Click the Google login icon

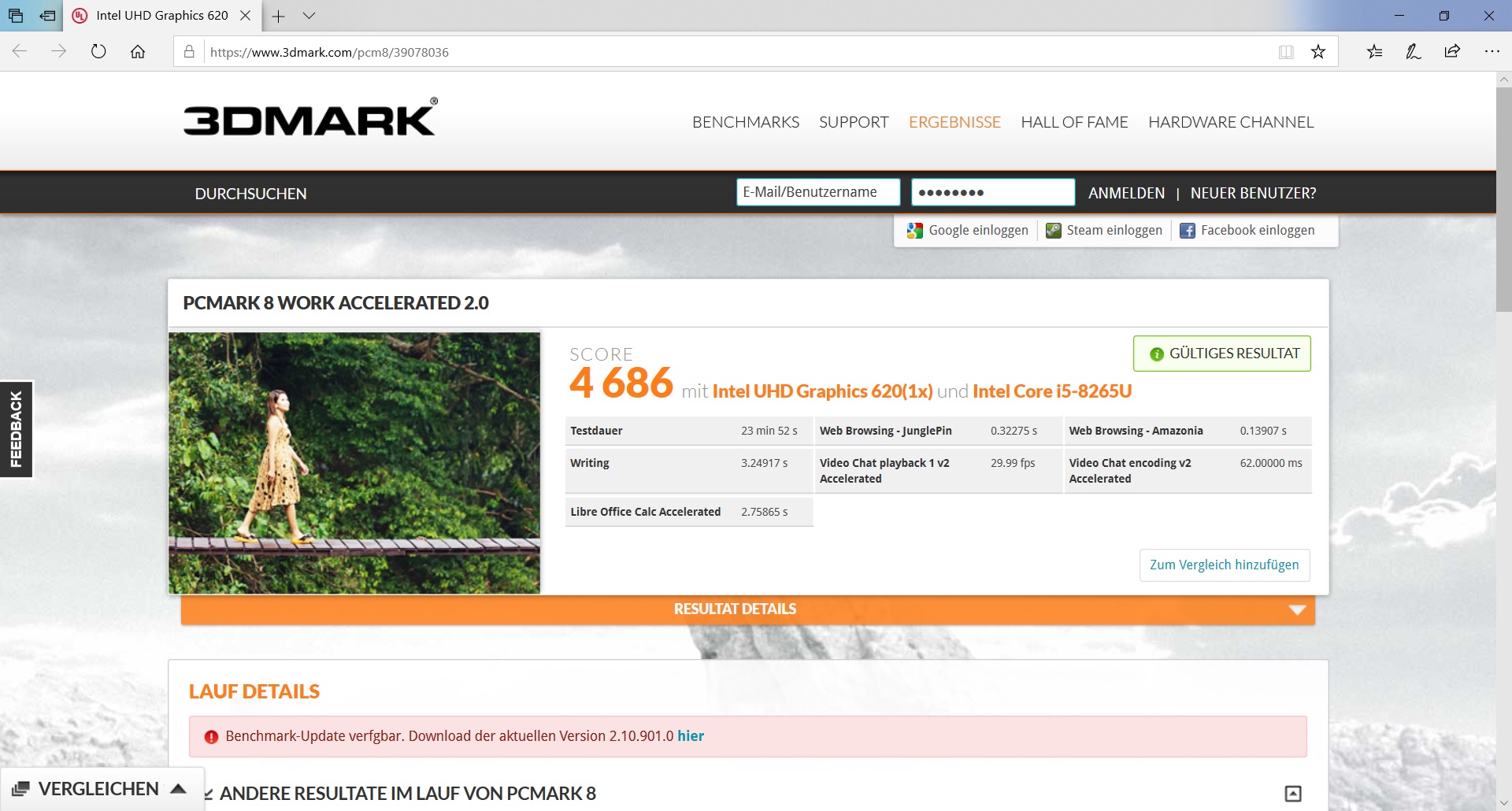pyautogui.click(x=915, y=231)
